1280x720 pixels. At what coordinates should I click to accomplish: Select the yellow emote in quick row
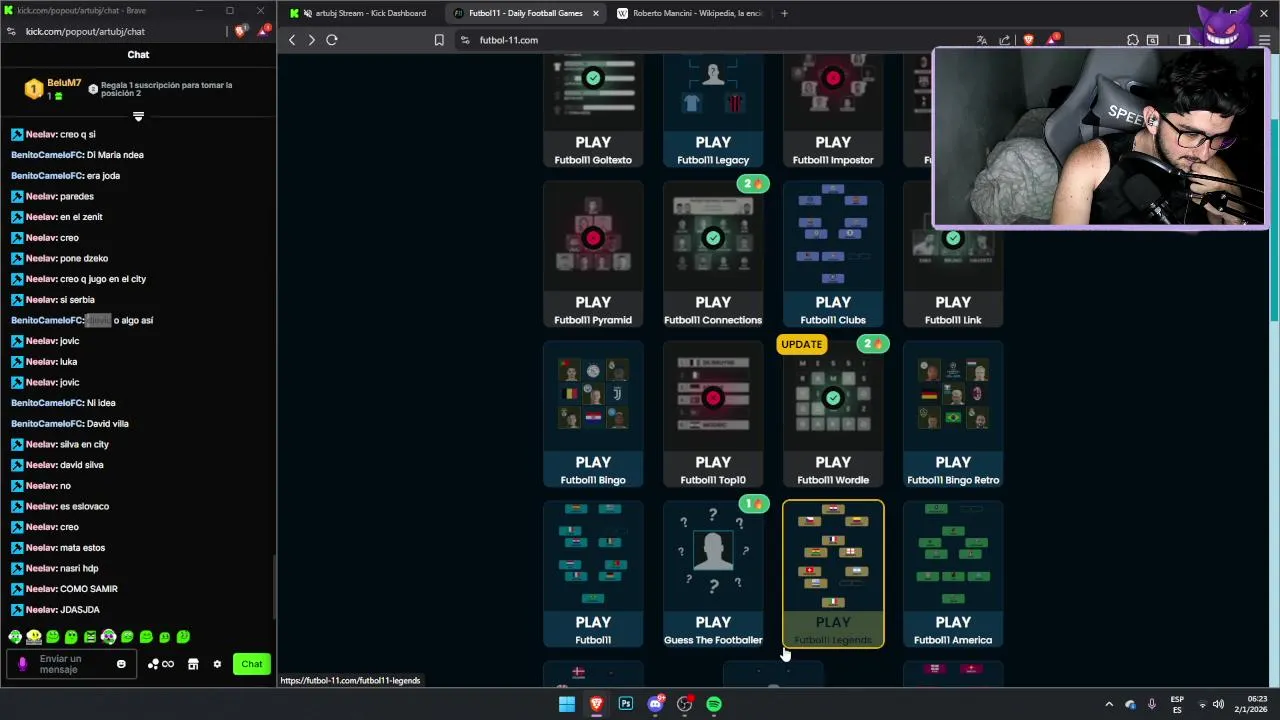click(x=34, y=637)
